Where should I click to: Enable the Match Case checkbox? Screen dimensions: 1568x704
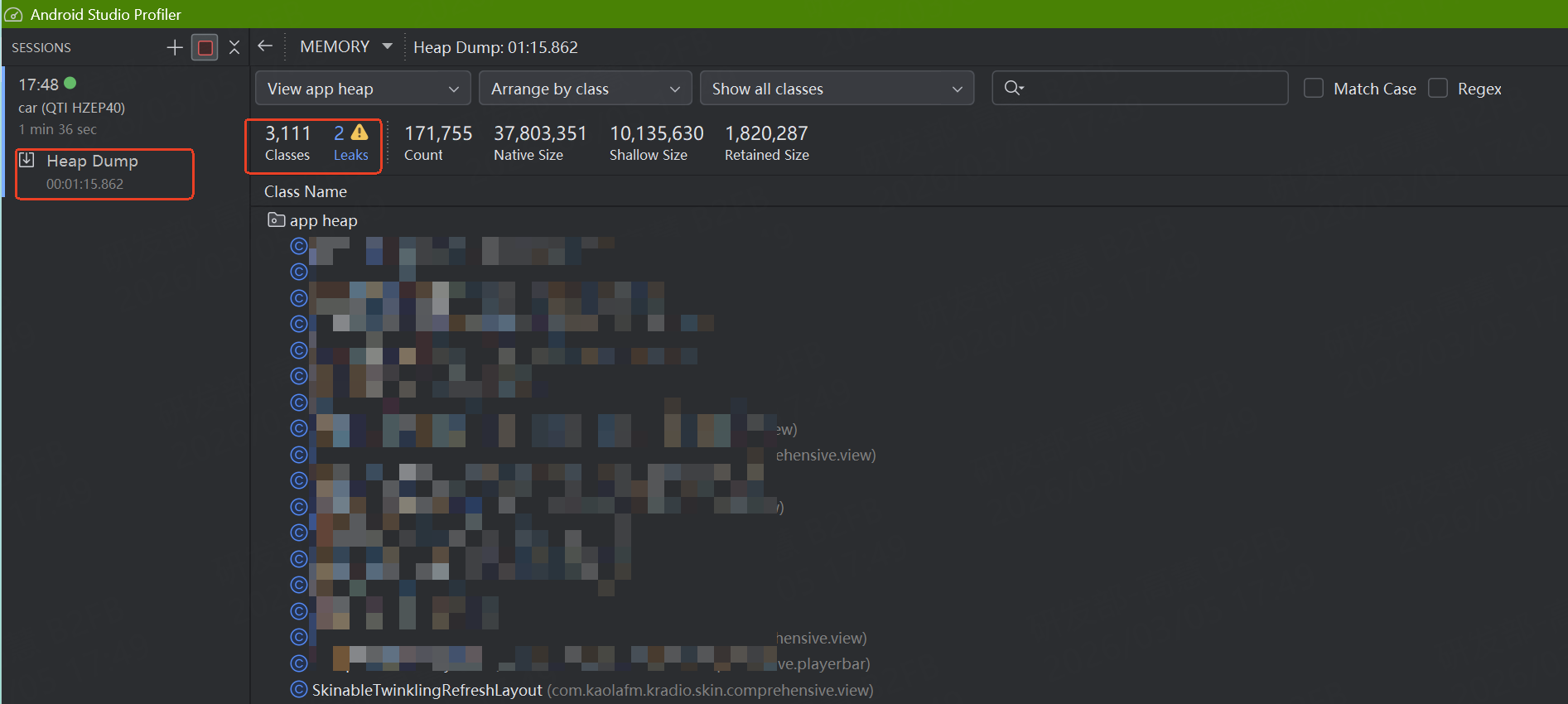pos(1314,88)
